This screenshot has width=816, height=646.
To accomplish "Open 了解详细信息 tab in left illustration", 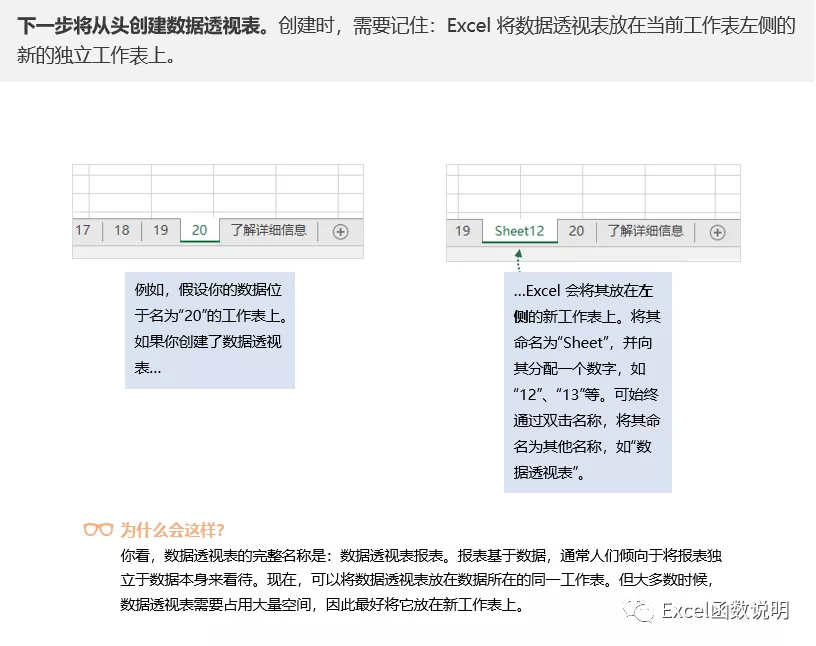I will click(269, 230).
